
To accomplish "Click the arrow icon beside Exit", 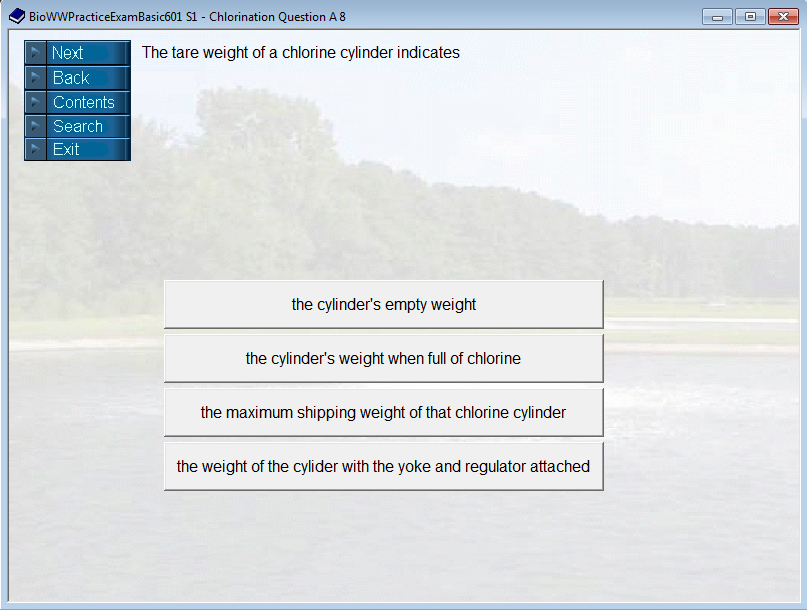I will (x=35, y=150).
